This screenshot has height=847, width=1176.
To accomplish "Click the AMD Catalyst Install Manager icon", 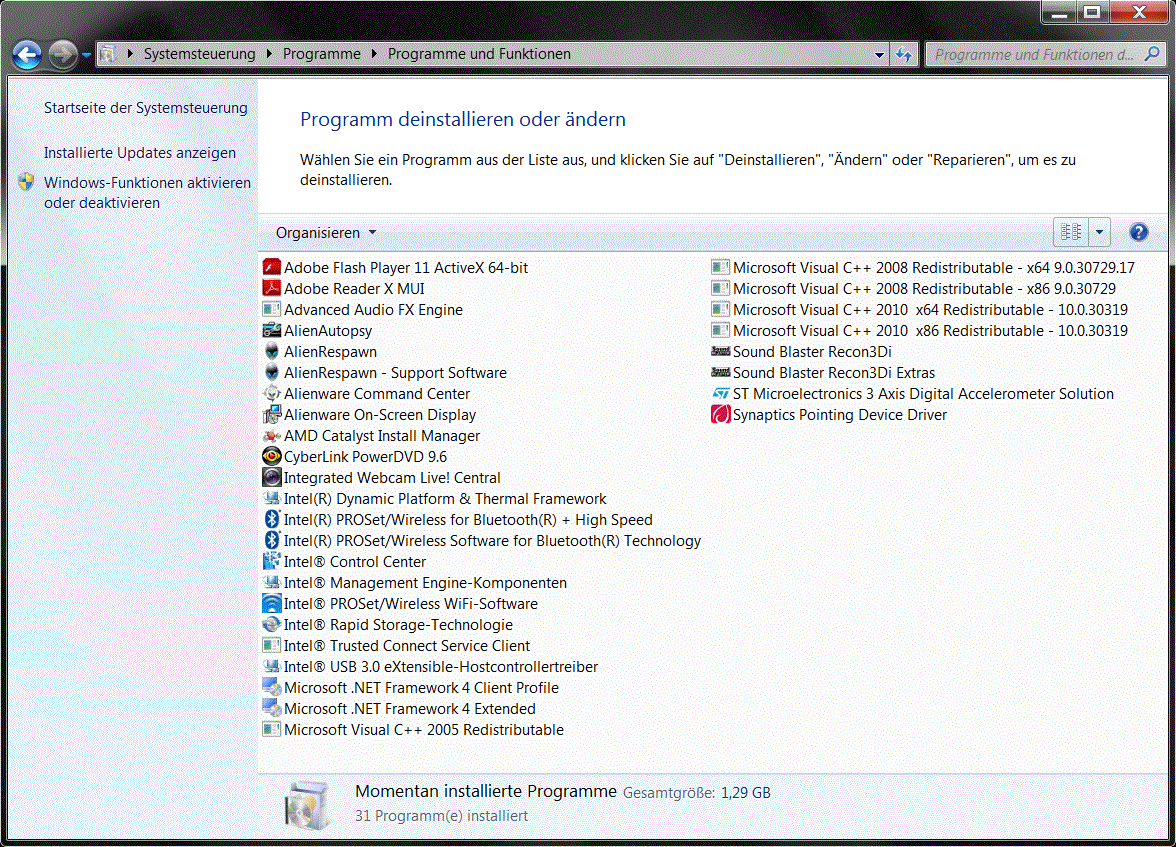I will (x=272, y=435).
